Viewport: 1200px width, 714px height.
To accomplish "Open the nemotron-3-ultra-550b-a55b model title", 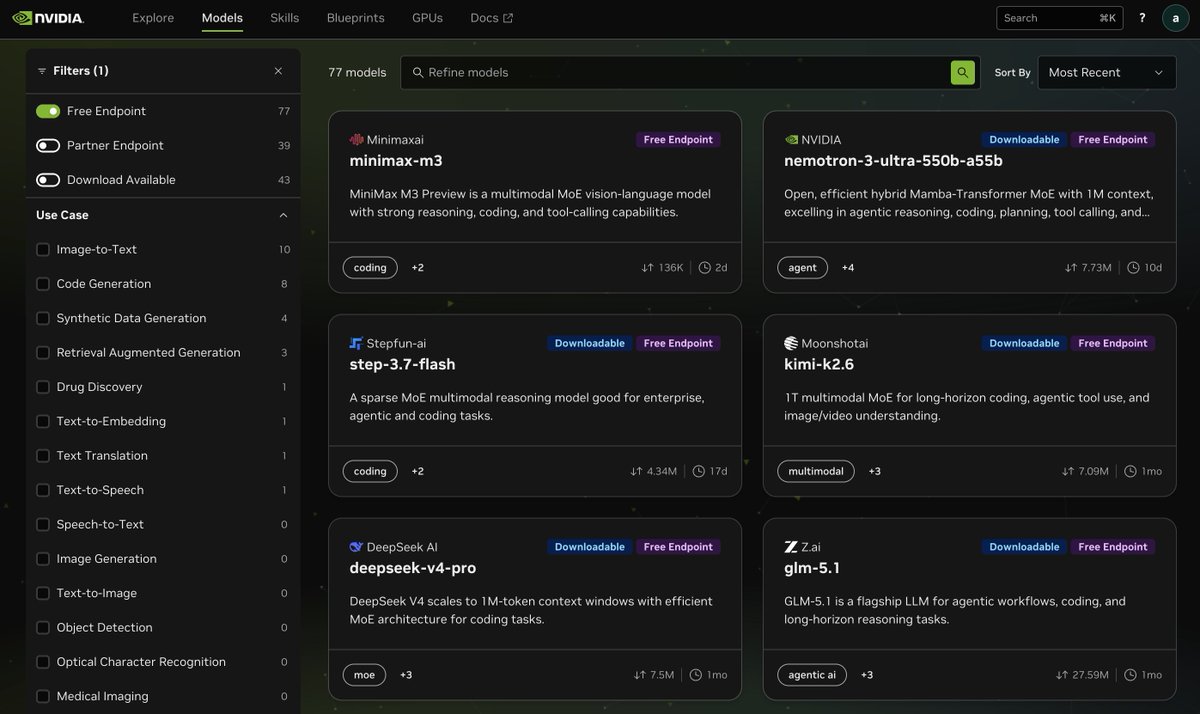I will (894, 161).
